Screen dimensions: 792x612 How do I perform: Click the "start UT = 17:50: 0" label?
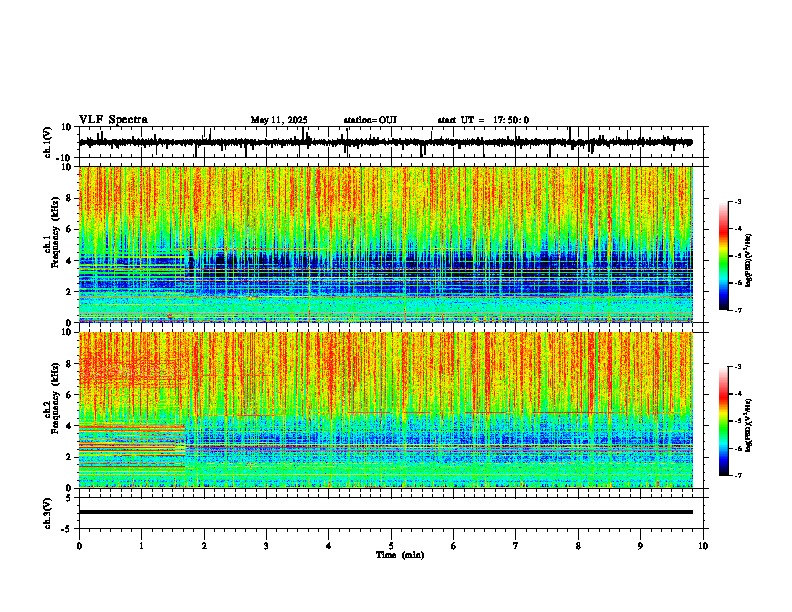483,120
